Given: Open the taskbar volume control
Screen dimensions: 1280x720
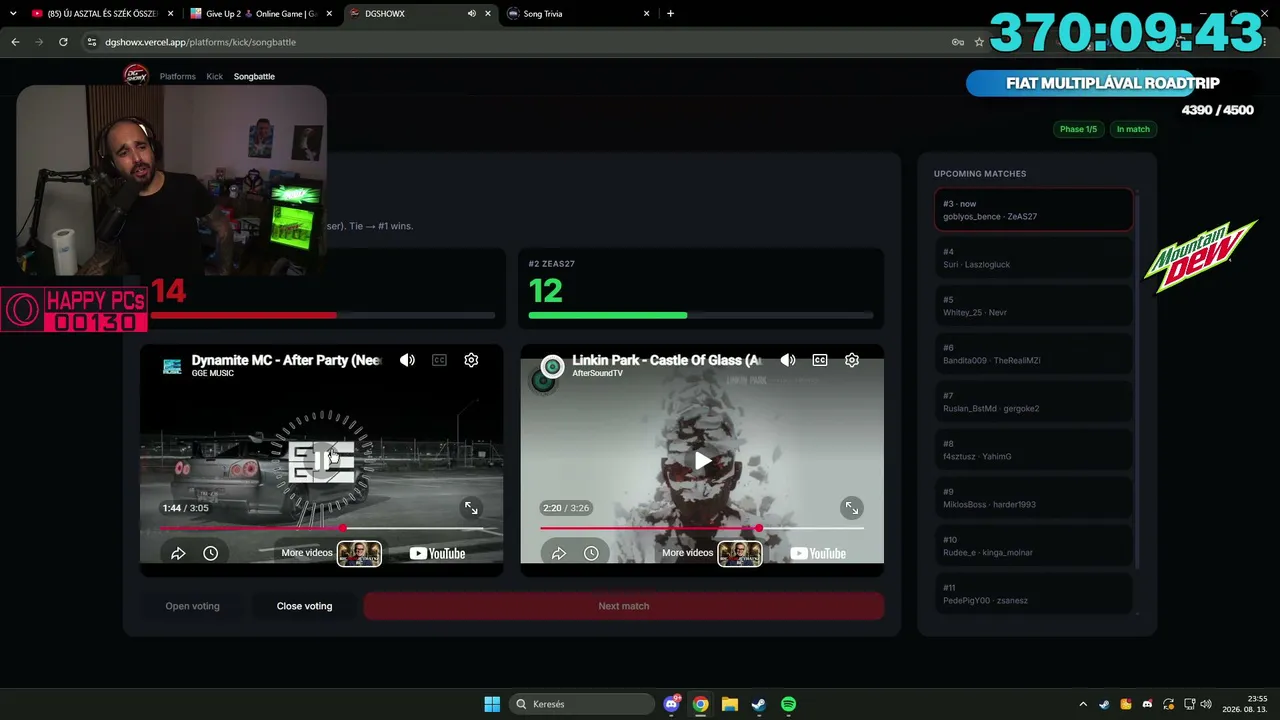Looking at the screenshot, I should point(1206,704).
